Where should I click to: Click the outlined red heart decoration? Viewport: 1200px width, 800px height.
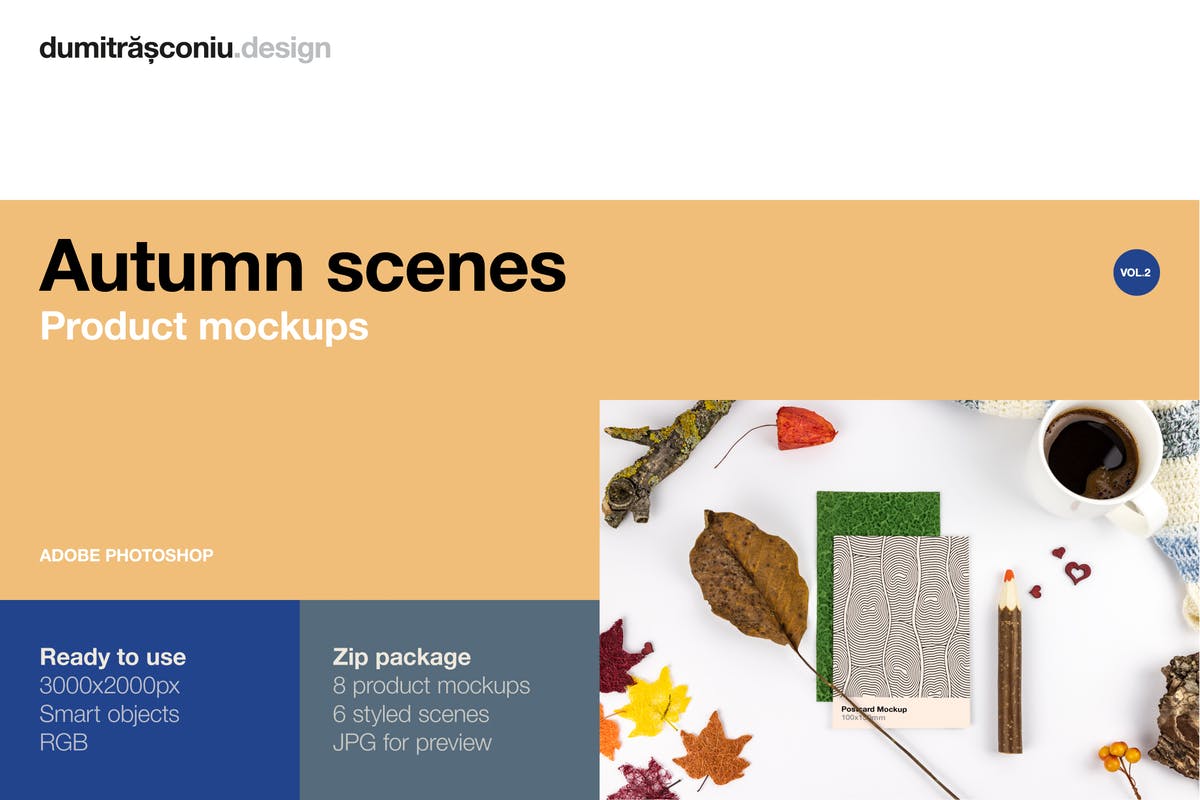click(x=1077, y=573)
